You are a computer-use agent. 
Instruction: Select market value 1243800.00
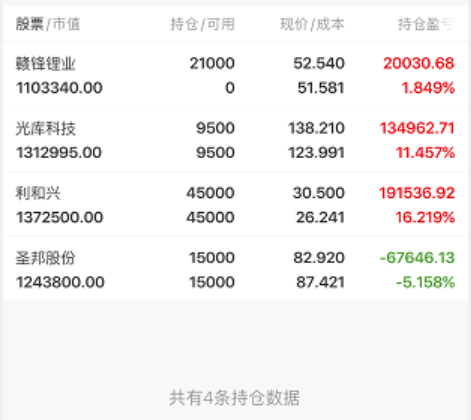(x=60, y=282)
